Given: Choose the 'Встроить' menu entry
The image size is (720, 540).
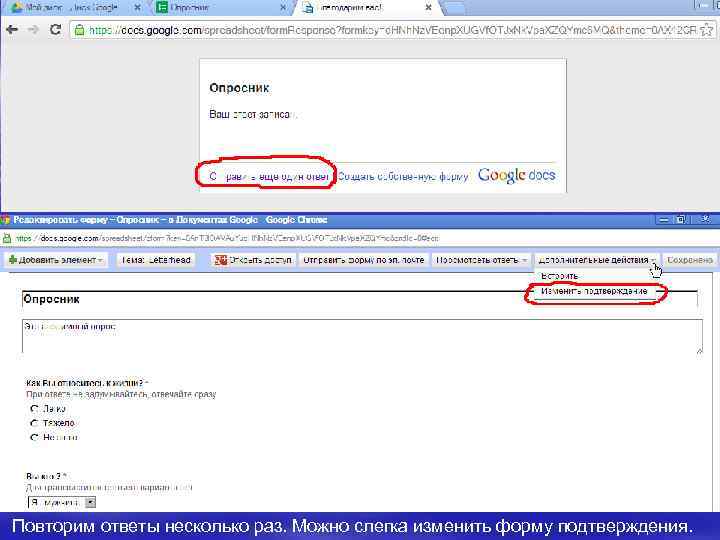Looking at the screenshot, I should click(x=559, y=276).
